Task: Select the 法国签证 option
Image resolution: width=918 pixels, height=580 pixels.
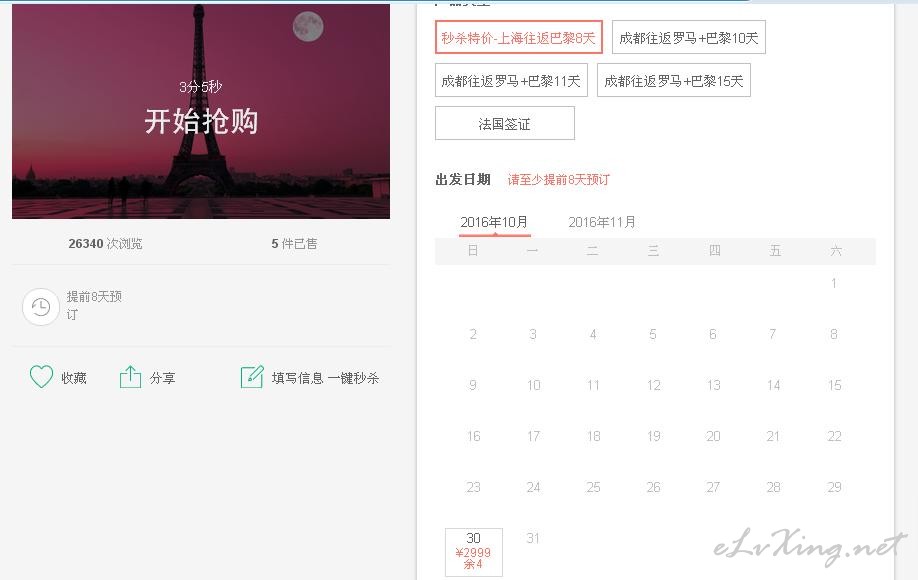Action: [505, 123]
